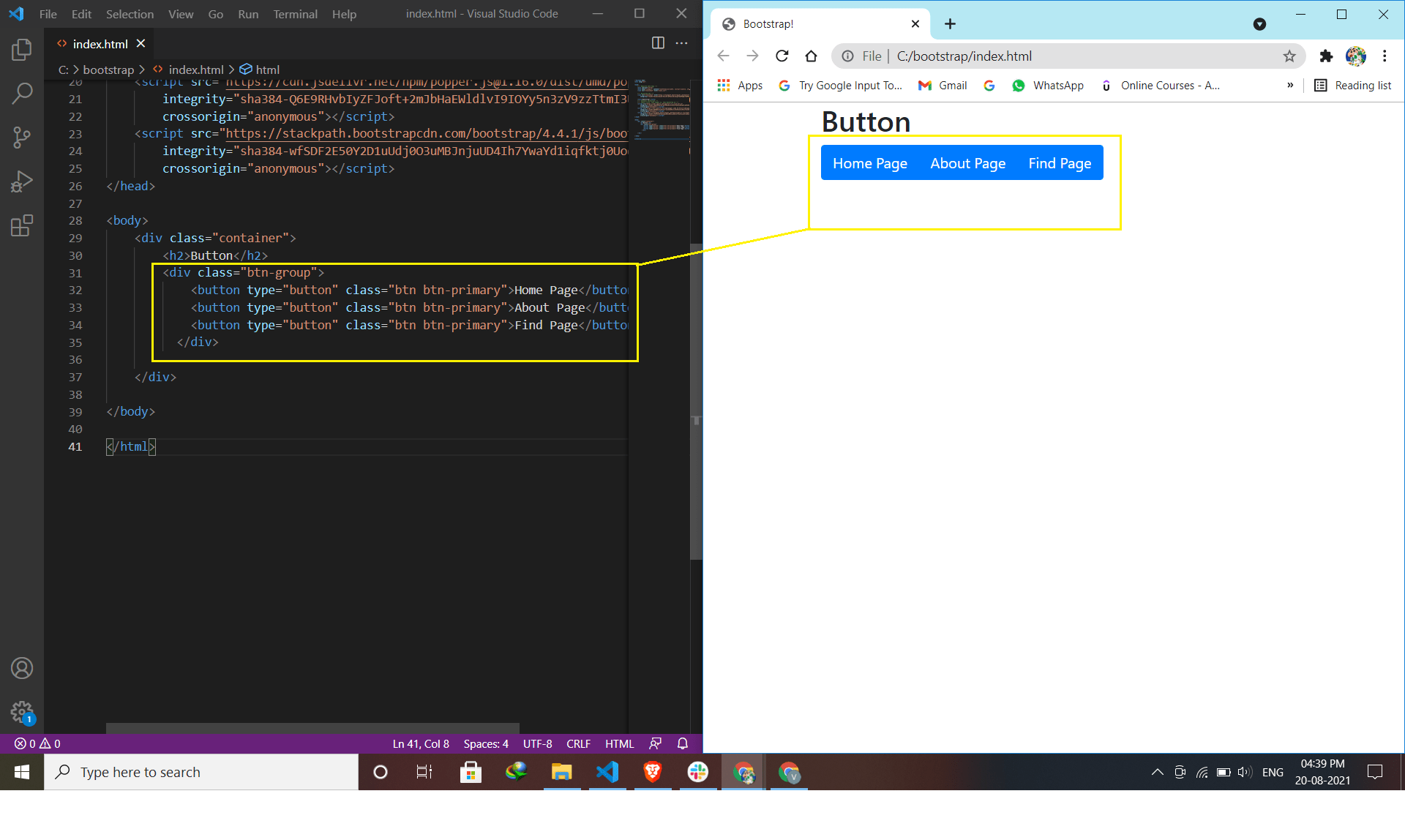
Task: Switch to the index.html editor tab
Action: (100, 44)
